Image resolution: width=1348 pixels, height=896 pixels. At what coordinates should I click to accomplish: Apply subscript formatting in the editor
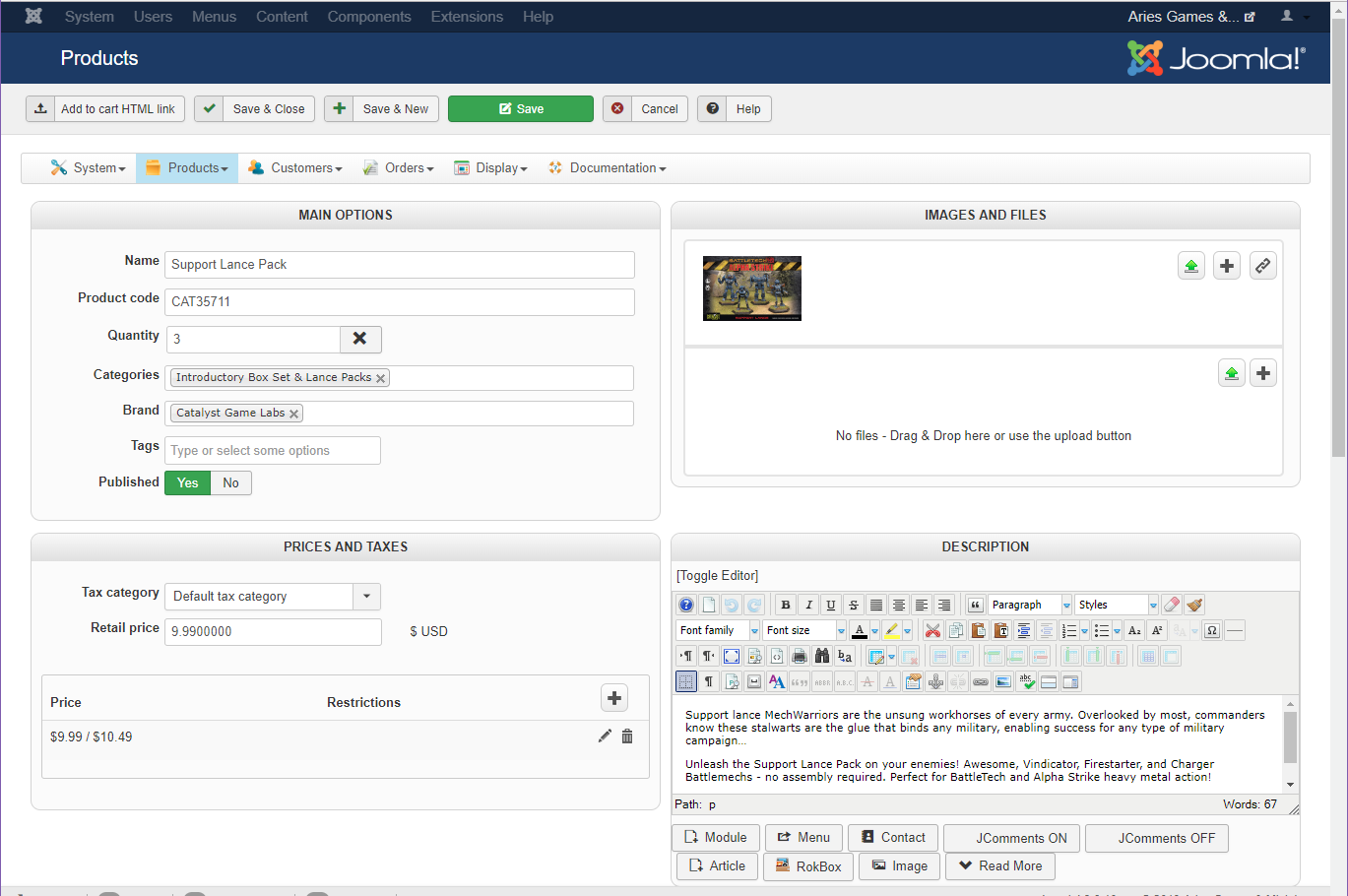[x=1134, y=630]
